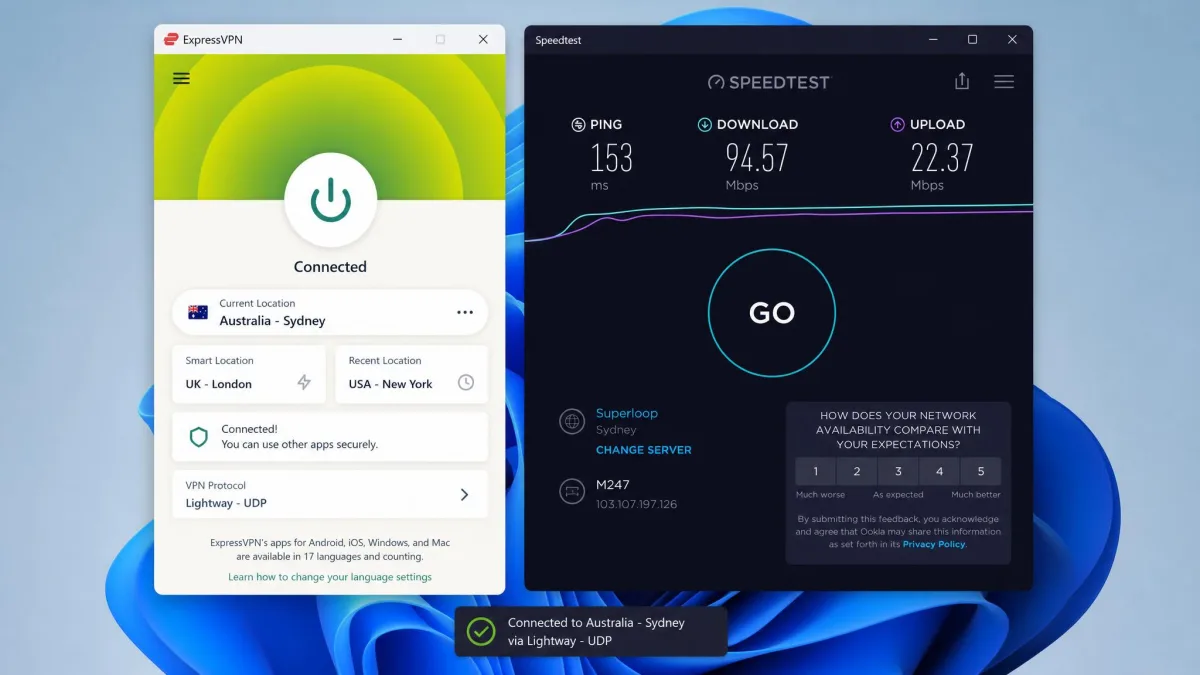The width and height of the screenshot is (1200, 675).
Task: Open the VPN Protocol Lightway - UDP setting
Action: (x=330, y=494)
